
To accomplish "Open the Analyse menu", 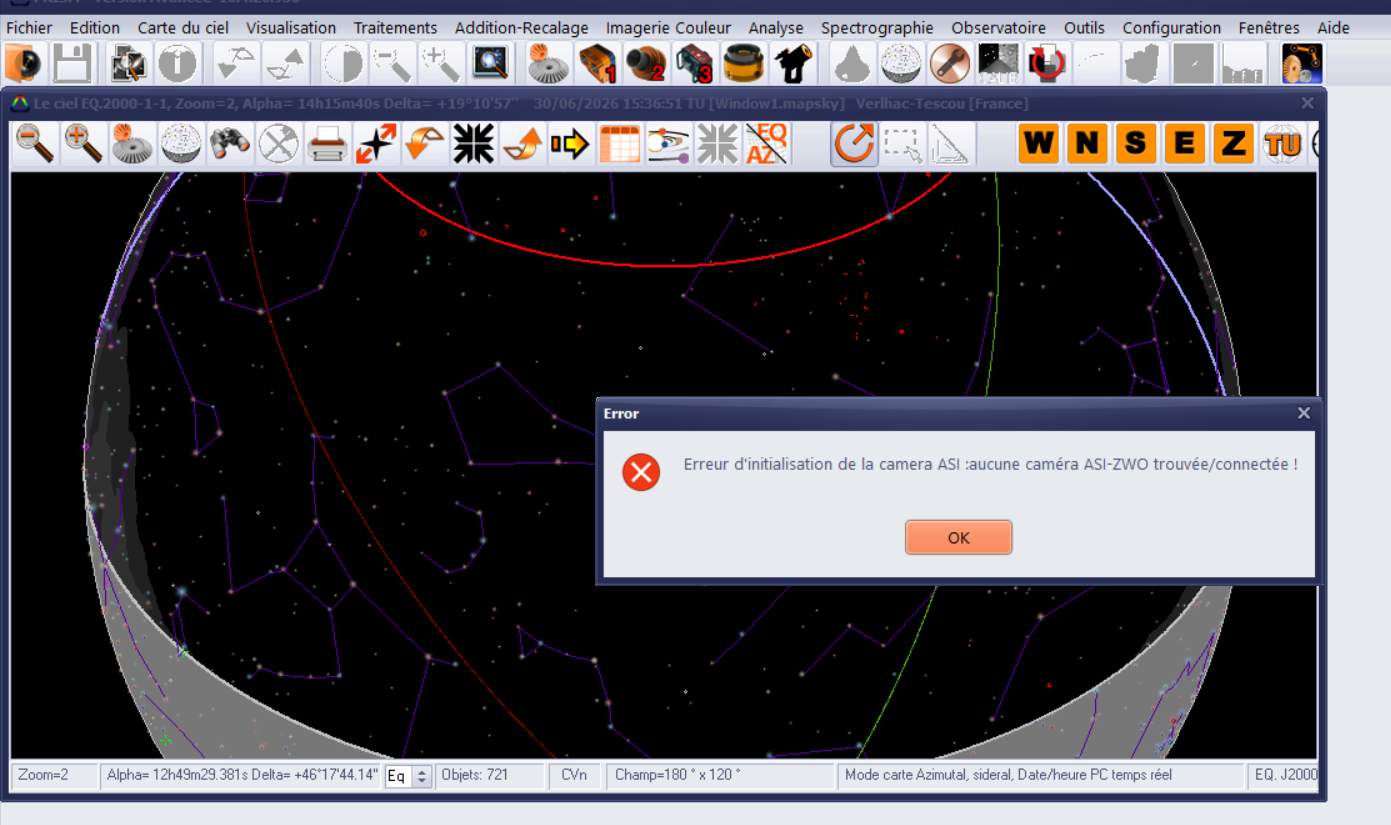I will click(x=776, y=28).
